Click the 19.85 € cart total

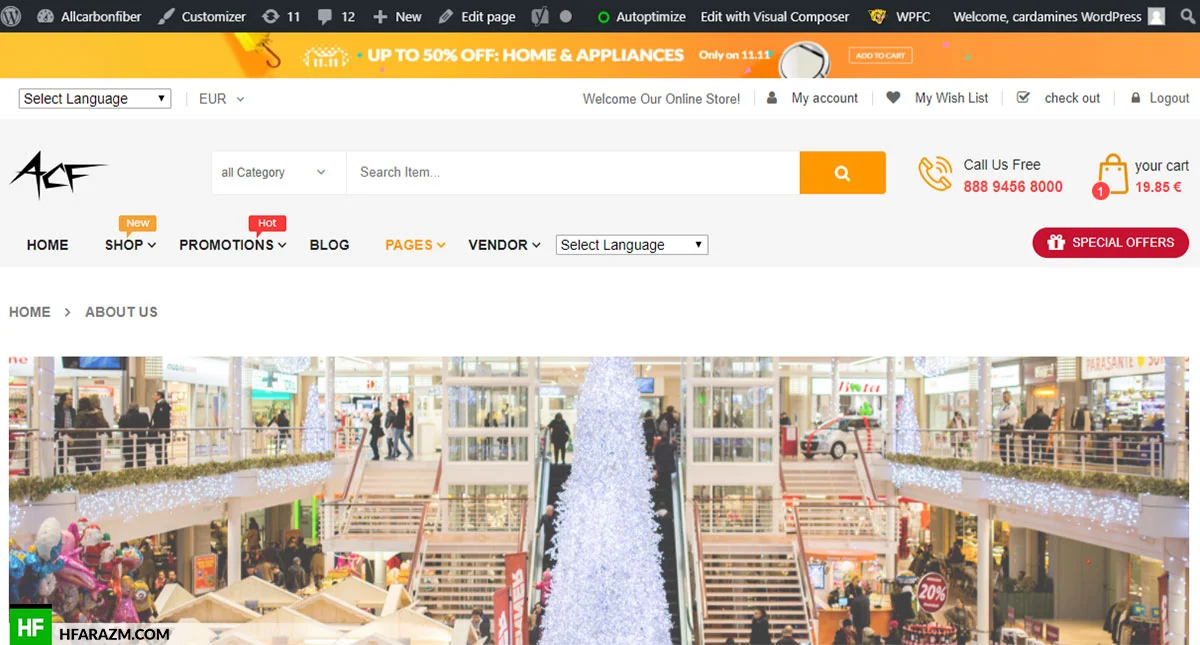pos(1158,187)
